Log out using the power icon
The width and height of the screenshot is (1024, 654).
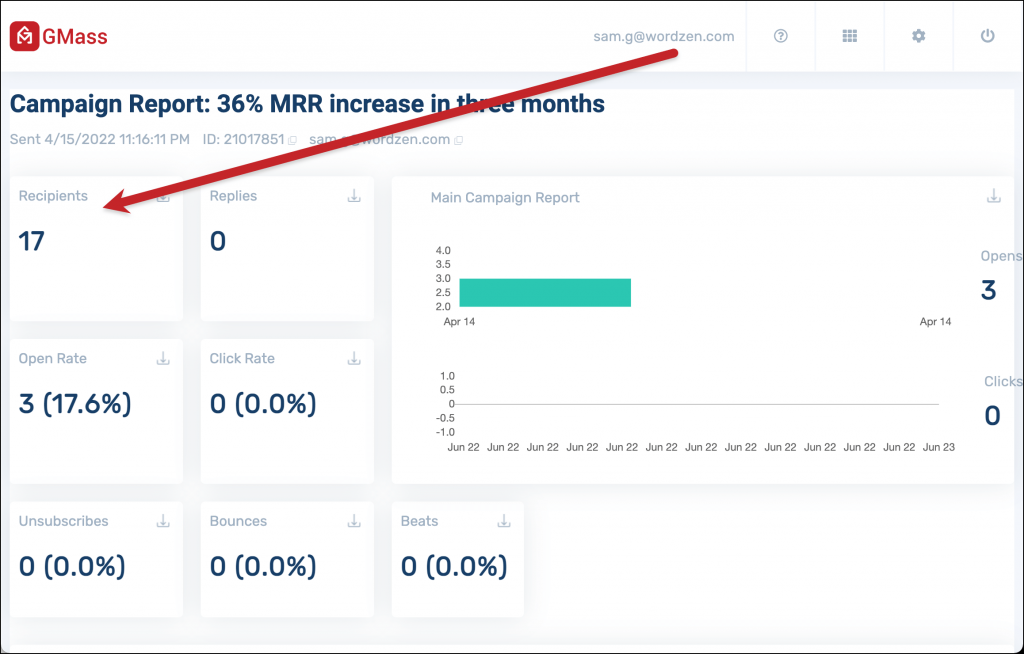point(986,35)
